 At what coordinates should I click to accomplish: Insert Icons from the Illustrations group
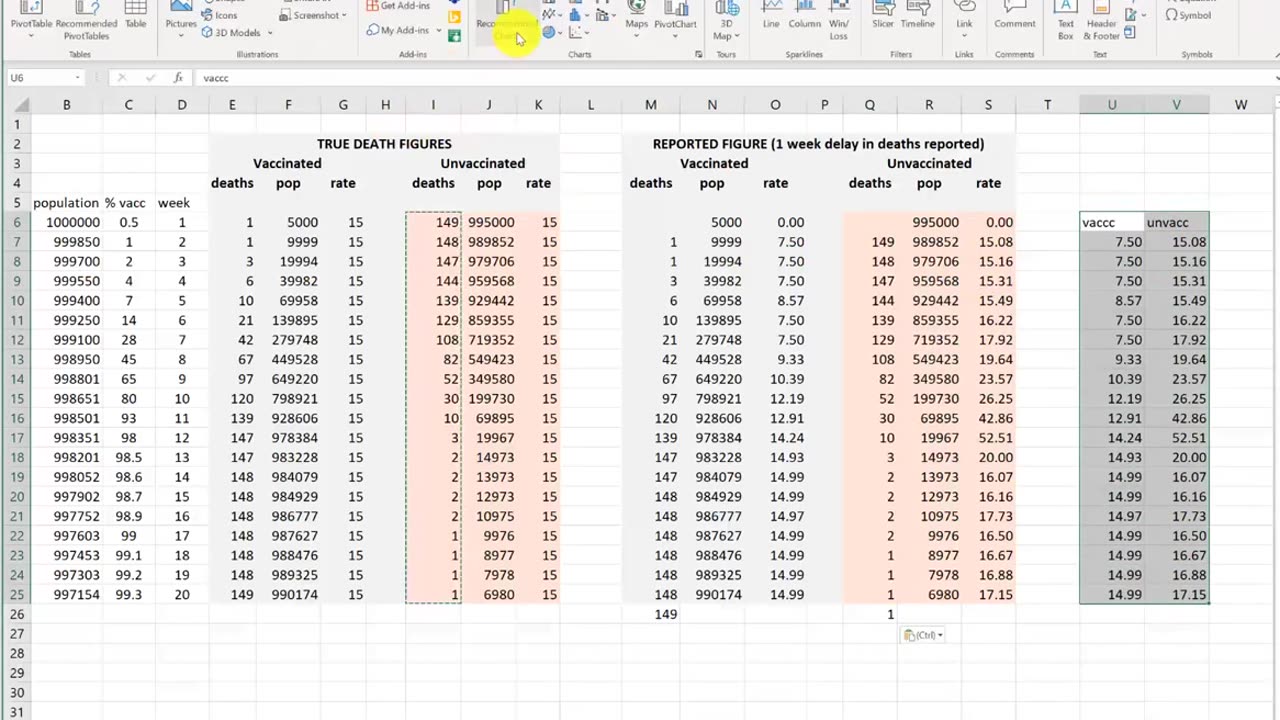pos(220,15)
